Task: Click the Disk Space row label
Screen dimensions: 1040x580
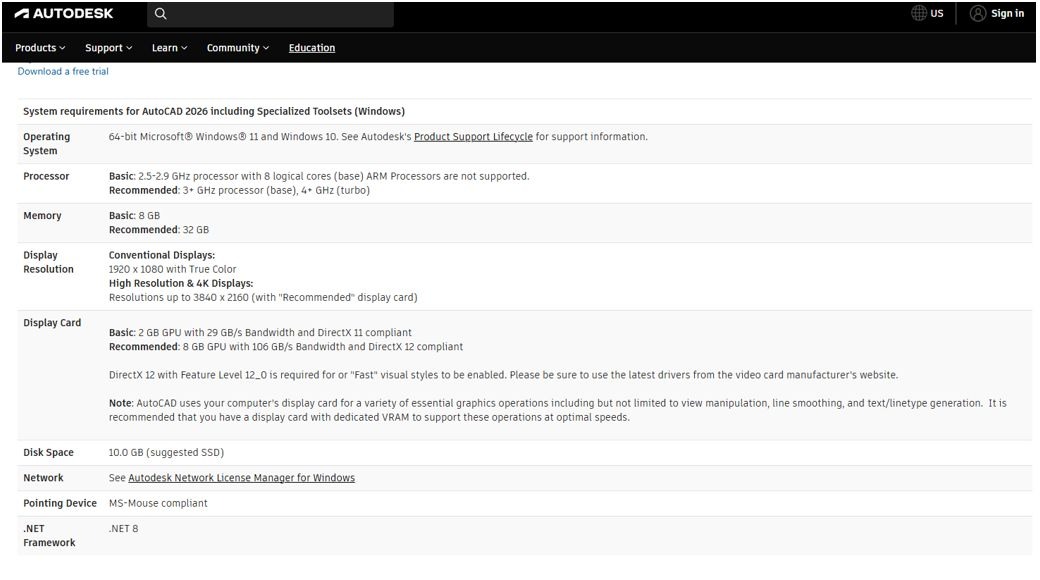Action: coord(48,453)
